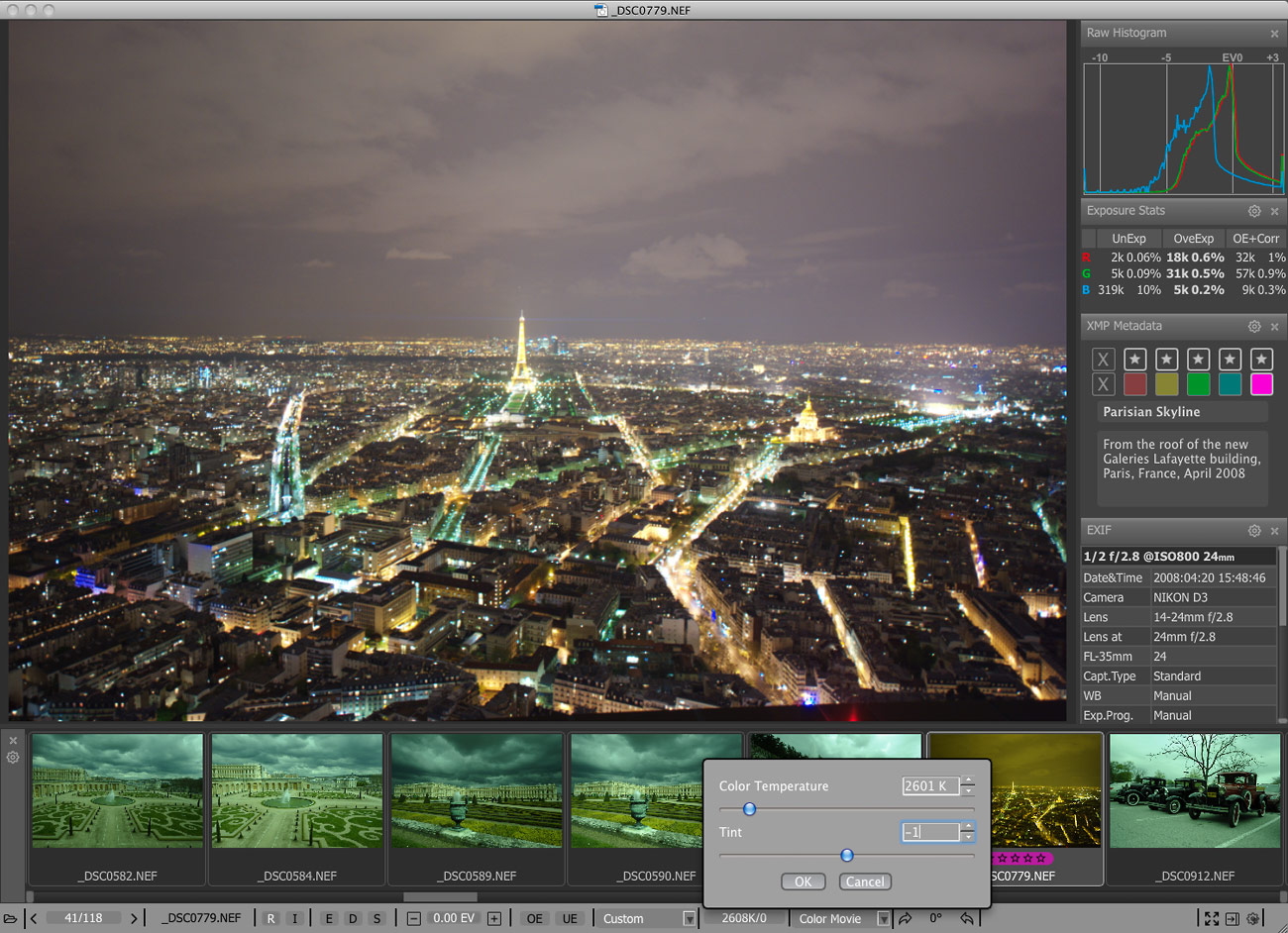Open the Color Movie dropdown
The image size is (1288, 933).
click(x=883, y=919)
